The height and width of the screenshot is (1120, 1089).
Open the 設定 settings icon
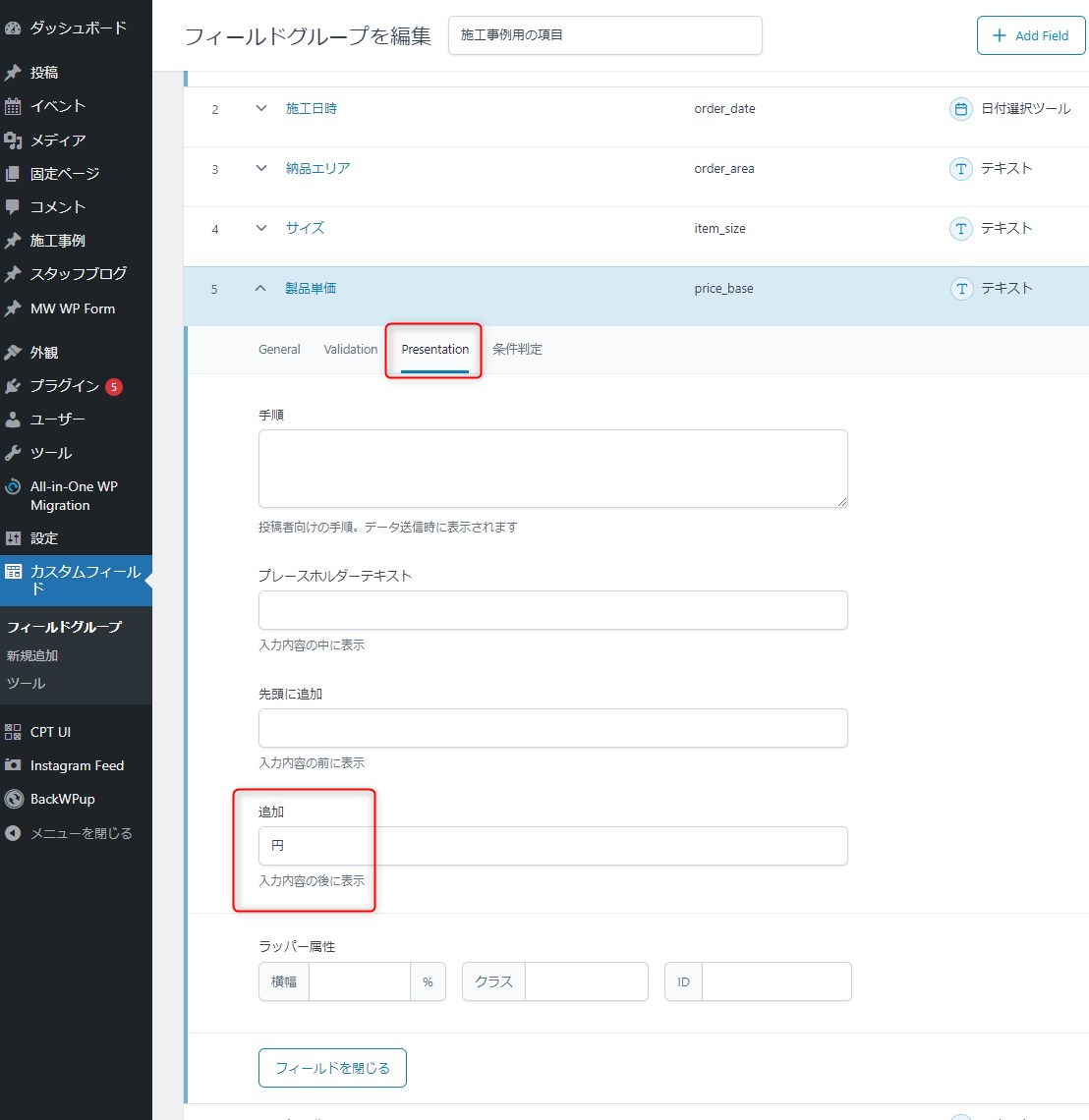pyautogui.click(x=14, y=537)
